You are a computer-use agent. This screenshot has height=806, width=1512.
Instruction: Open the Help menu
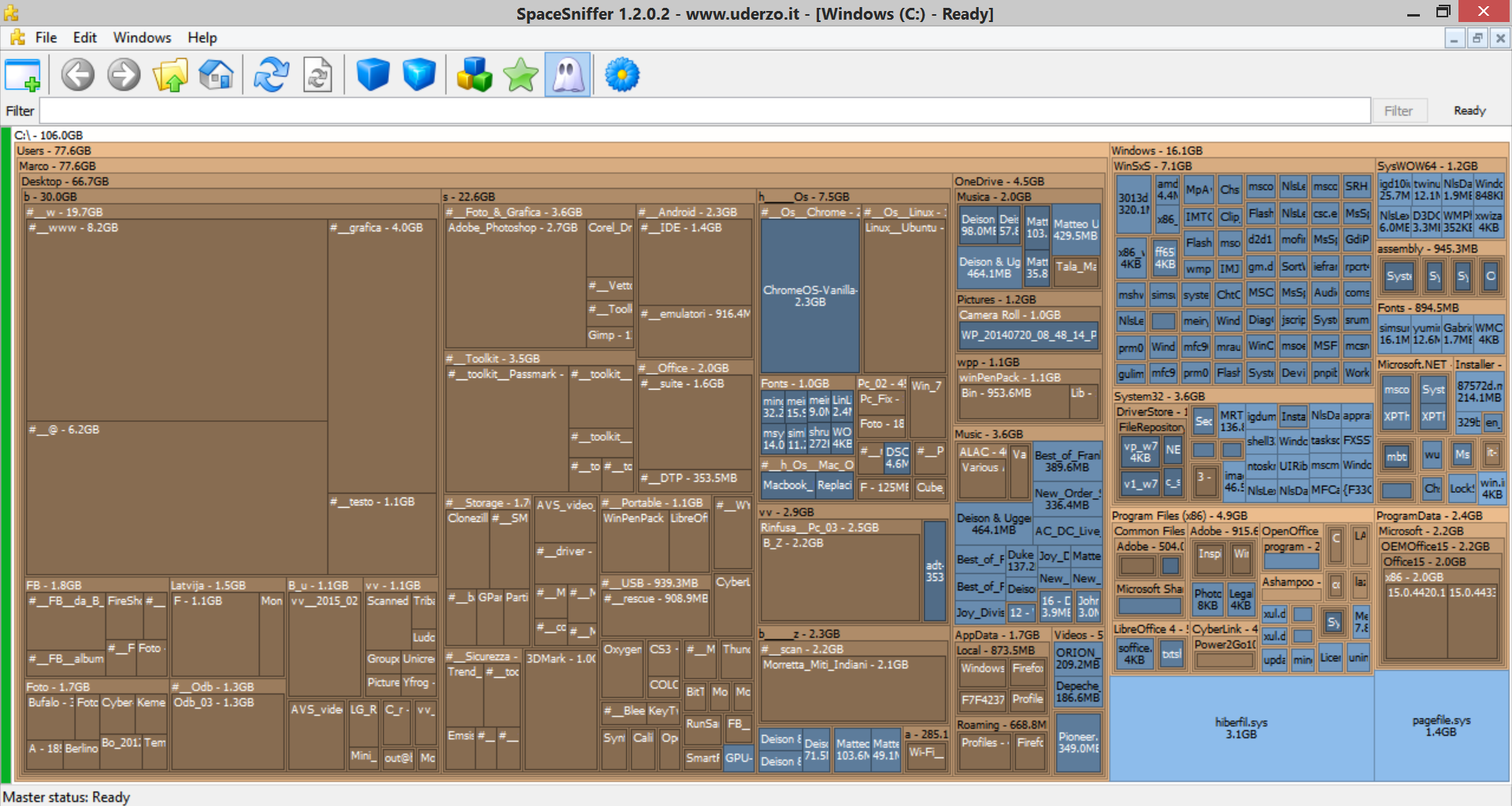(x=202, y=38)
